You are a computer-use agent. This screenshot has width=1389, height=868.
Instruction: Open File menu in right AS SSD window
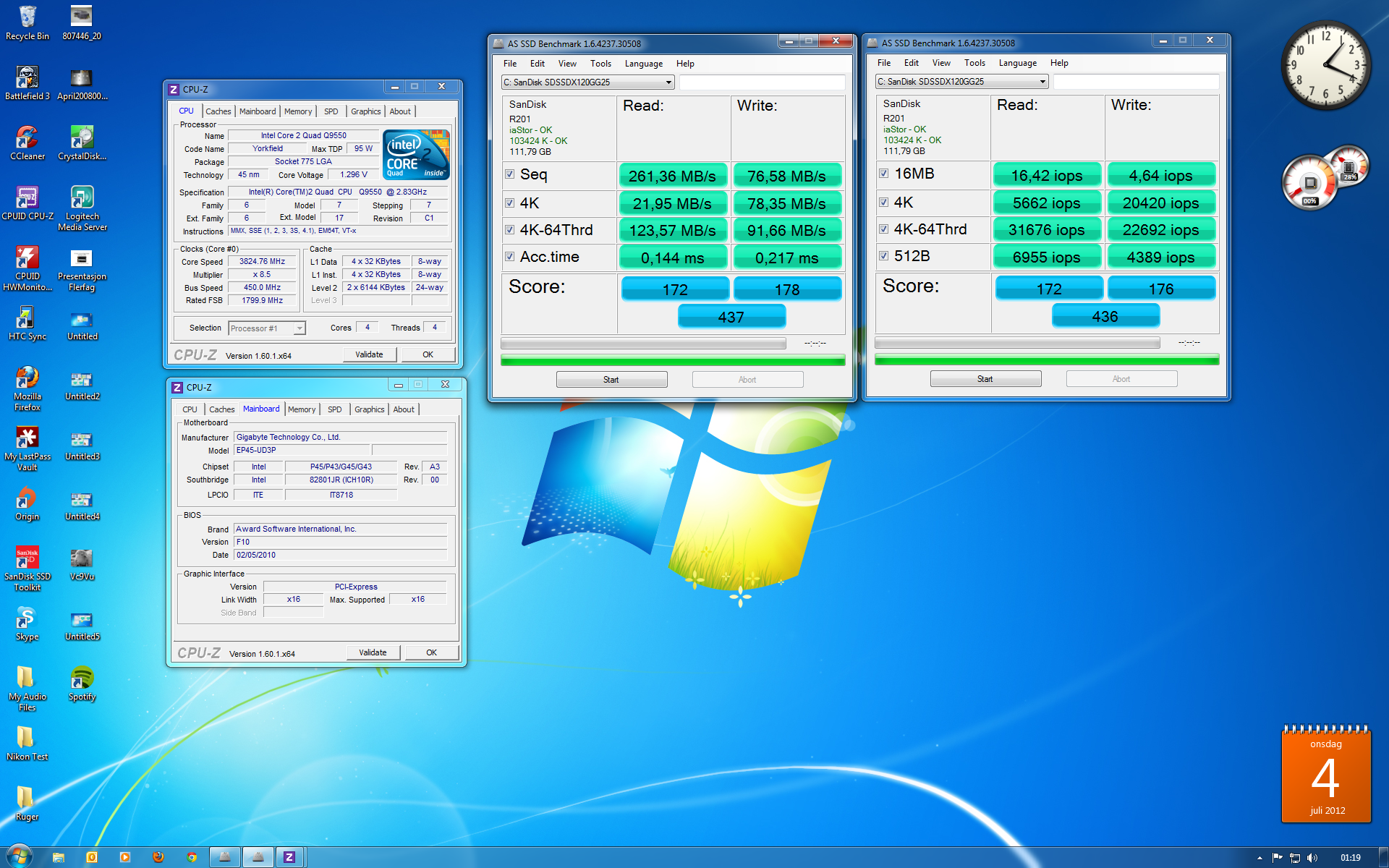click(x=884, y=63)
